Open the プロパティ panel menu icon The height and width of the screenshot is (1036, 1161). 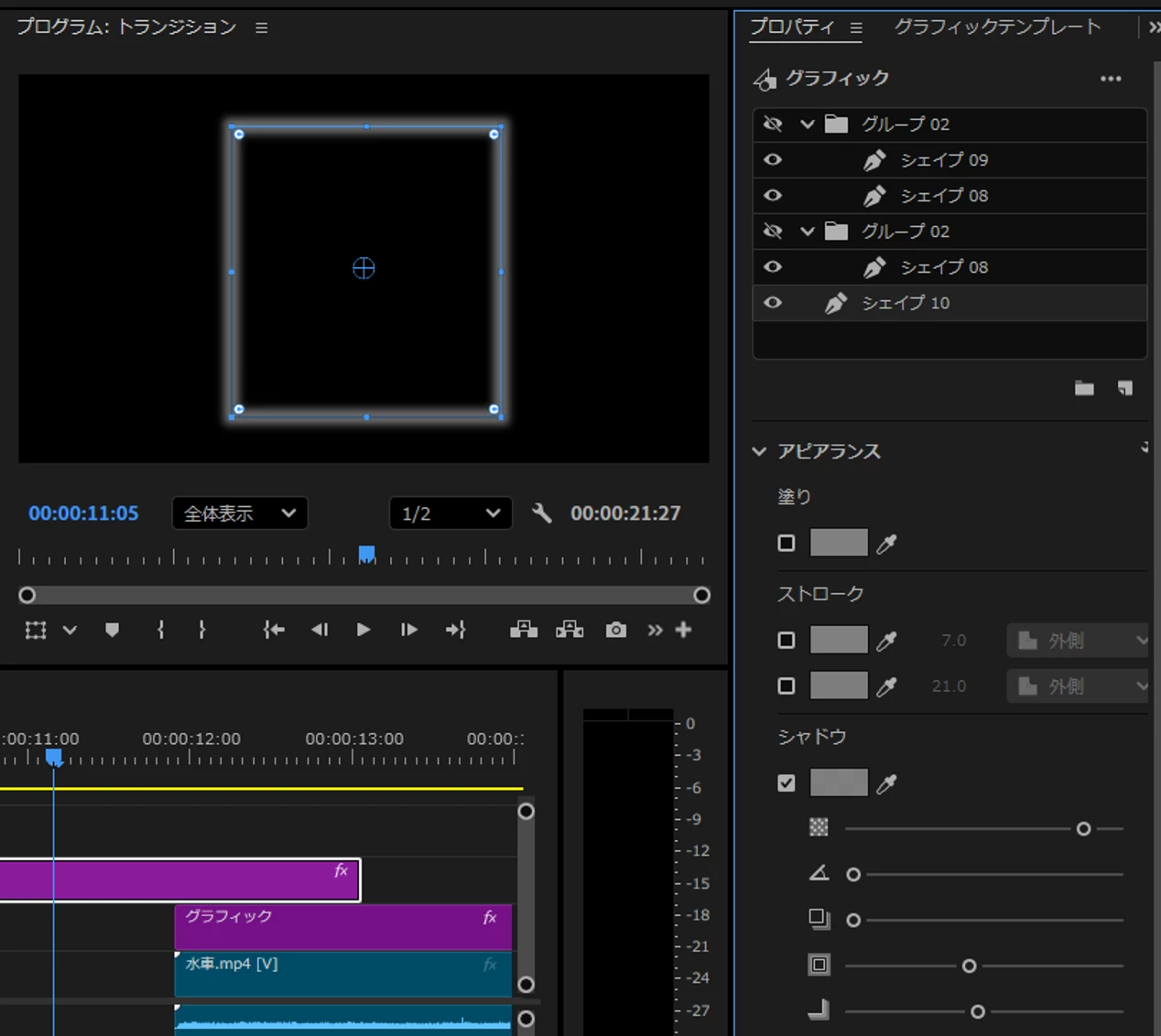(x=856, y=27)
